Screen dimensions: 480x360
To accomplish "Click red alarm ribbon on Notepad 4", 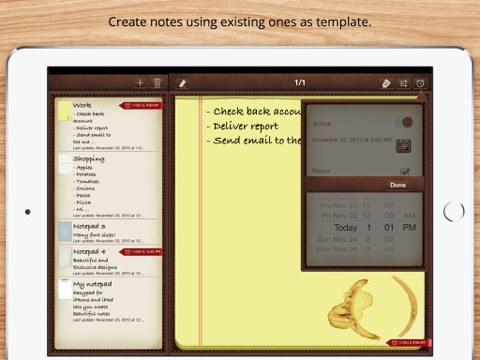I will click(x=140, y=252).
